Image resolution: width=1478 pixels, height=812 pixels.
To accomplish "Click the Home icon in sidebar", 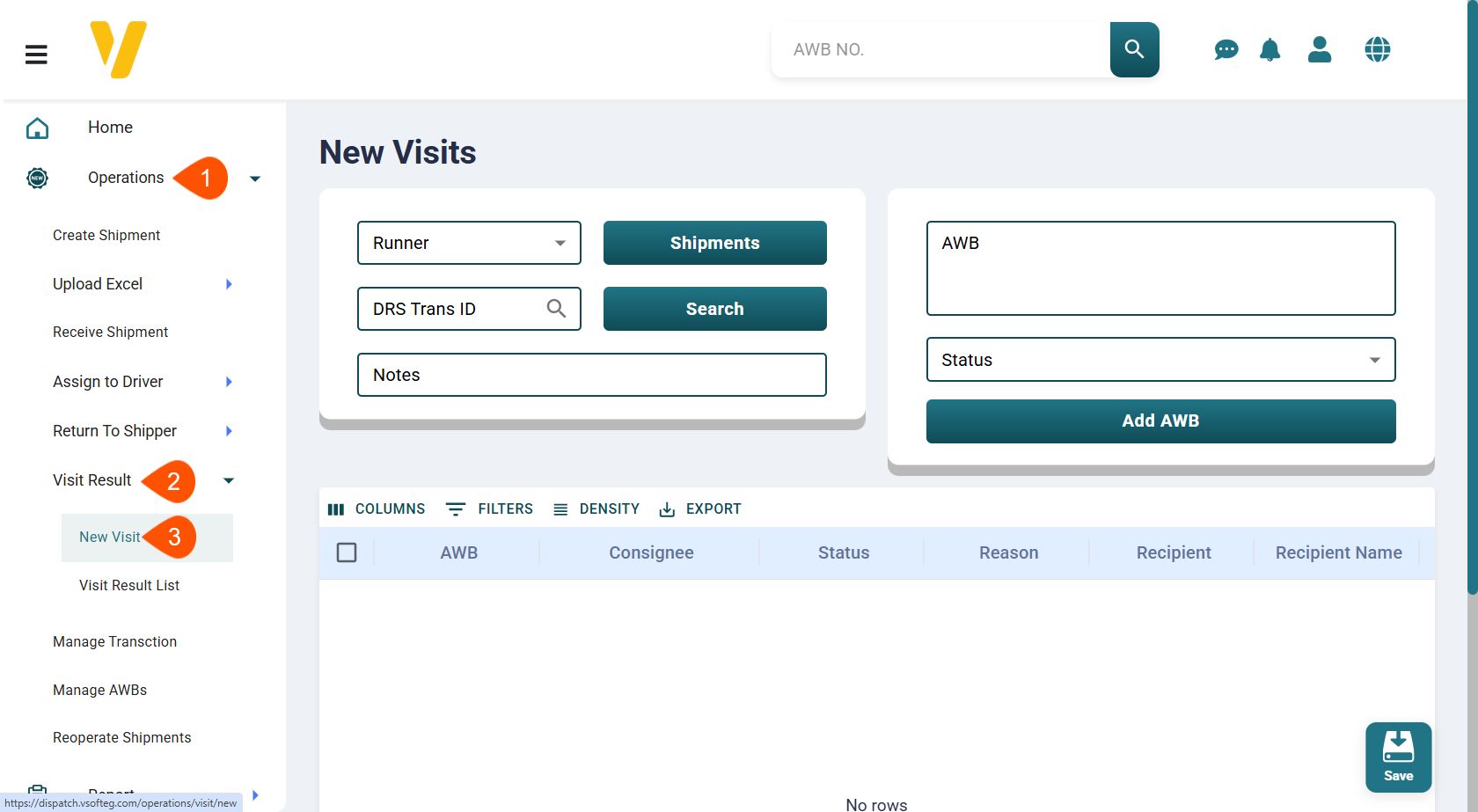I will click(38, 128).
